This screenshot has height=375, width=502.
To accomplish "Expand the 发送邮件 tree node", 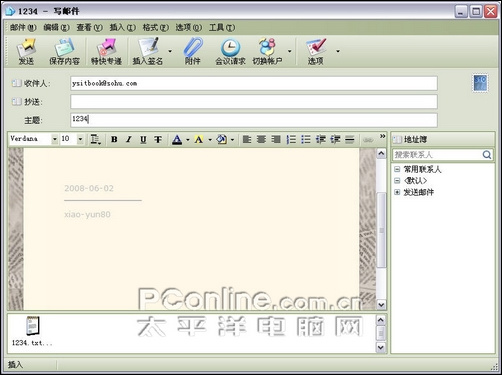I will click(397, 192).
